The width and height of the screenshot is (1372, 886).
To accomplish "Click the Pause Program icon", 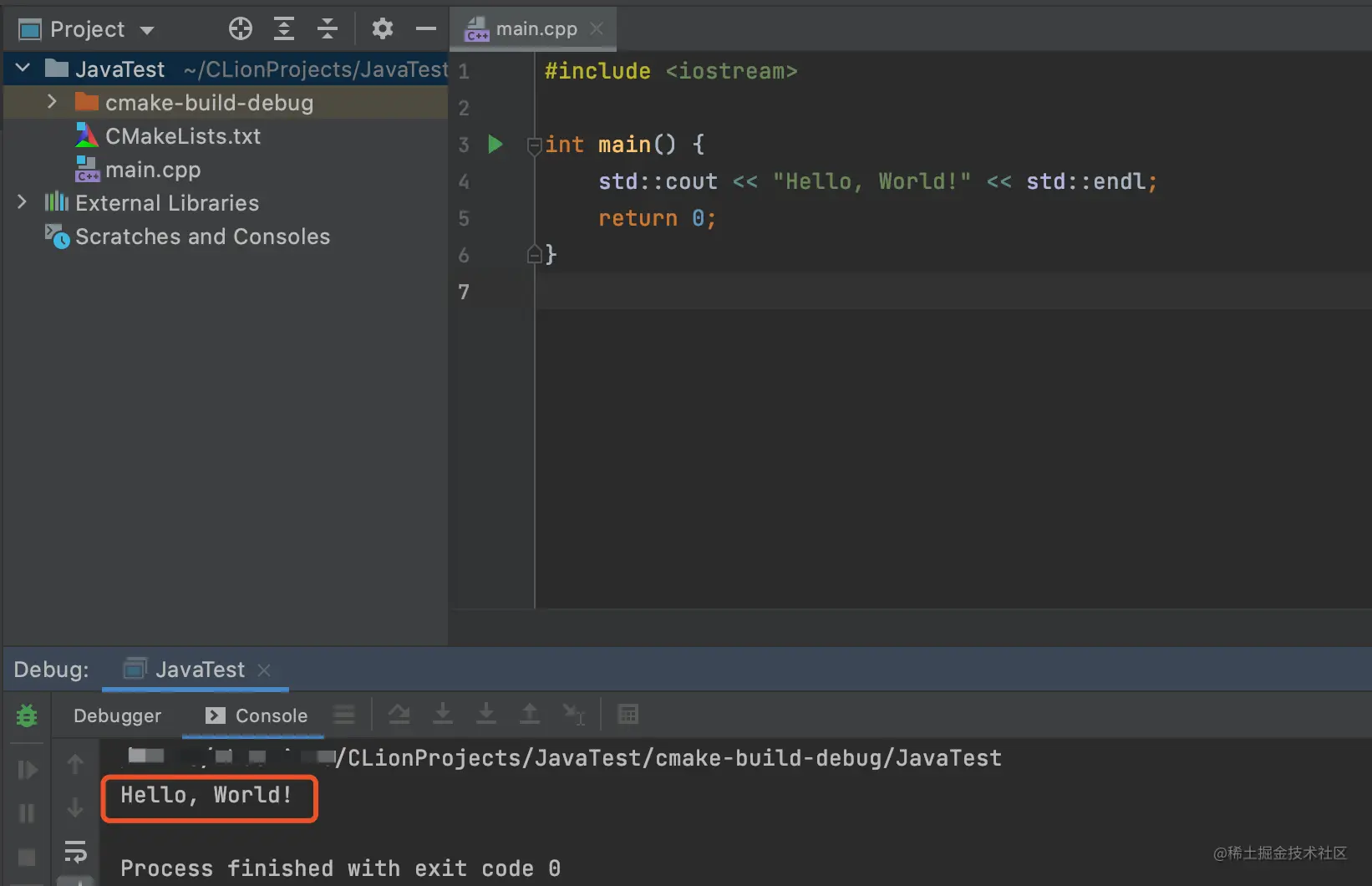I will [x=27, y=813].
